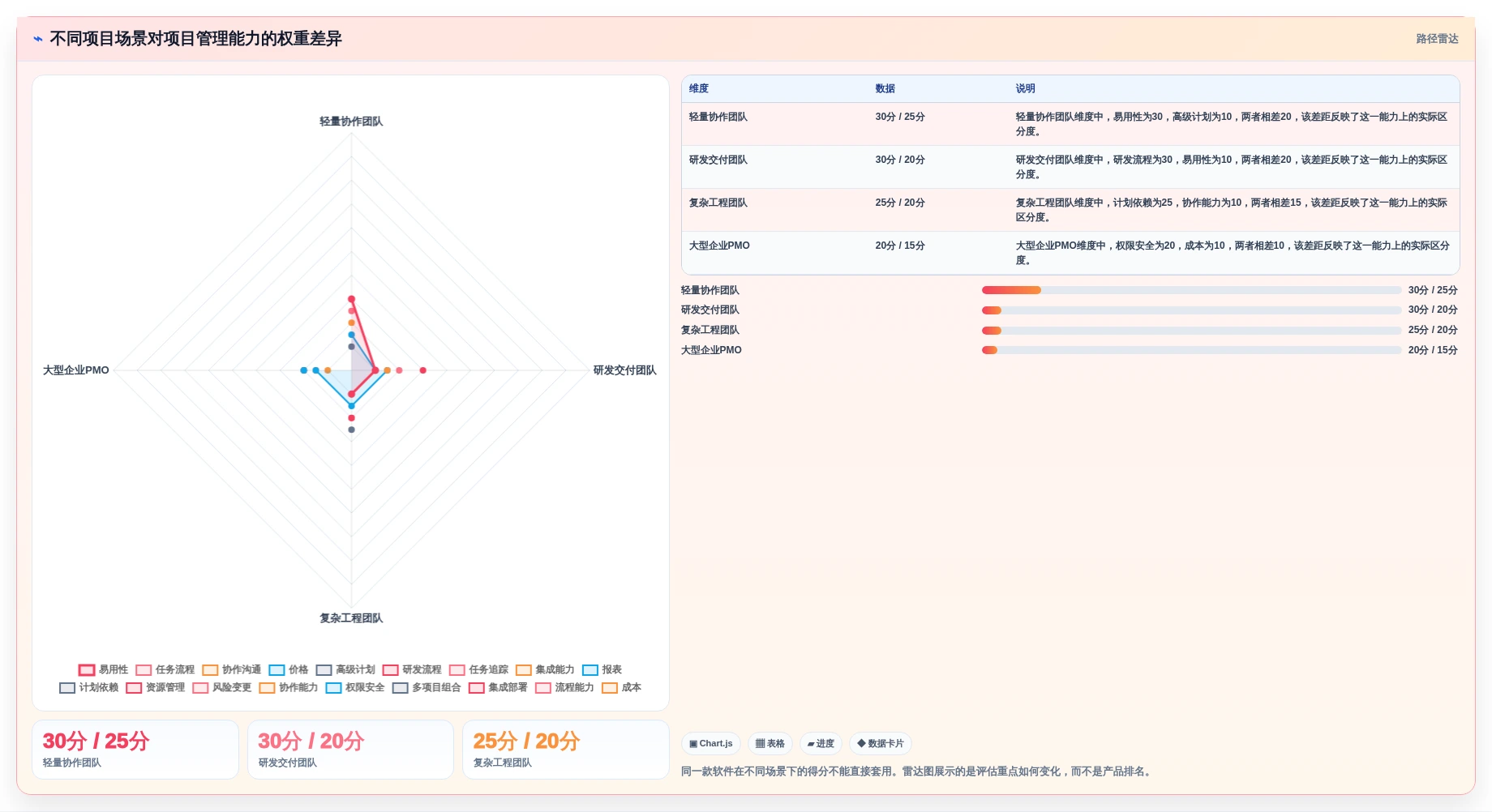Toggle the 资源管理 legend series

click(155, 687)
